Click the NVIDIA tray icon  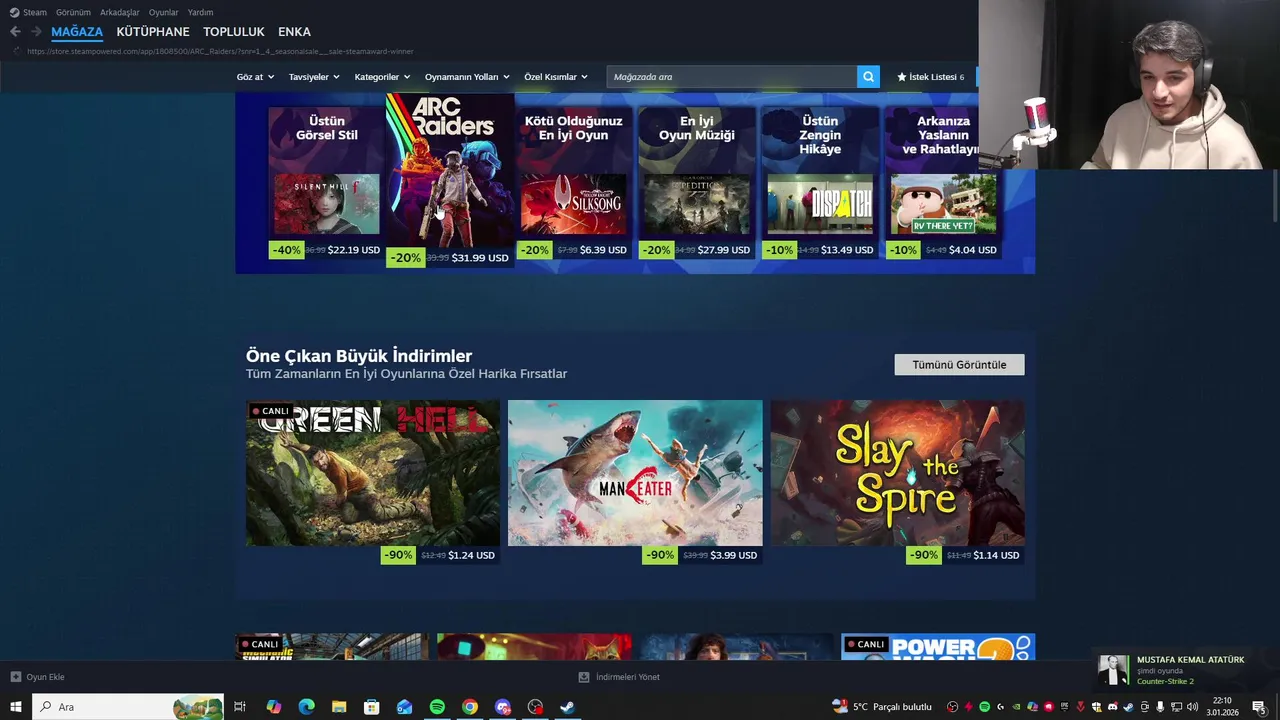pyautogui.click(x=1016, y=707)
